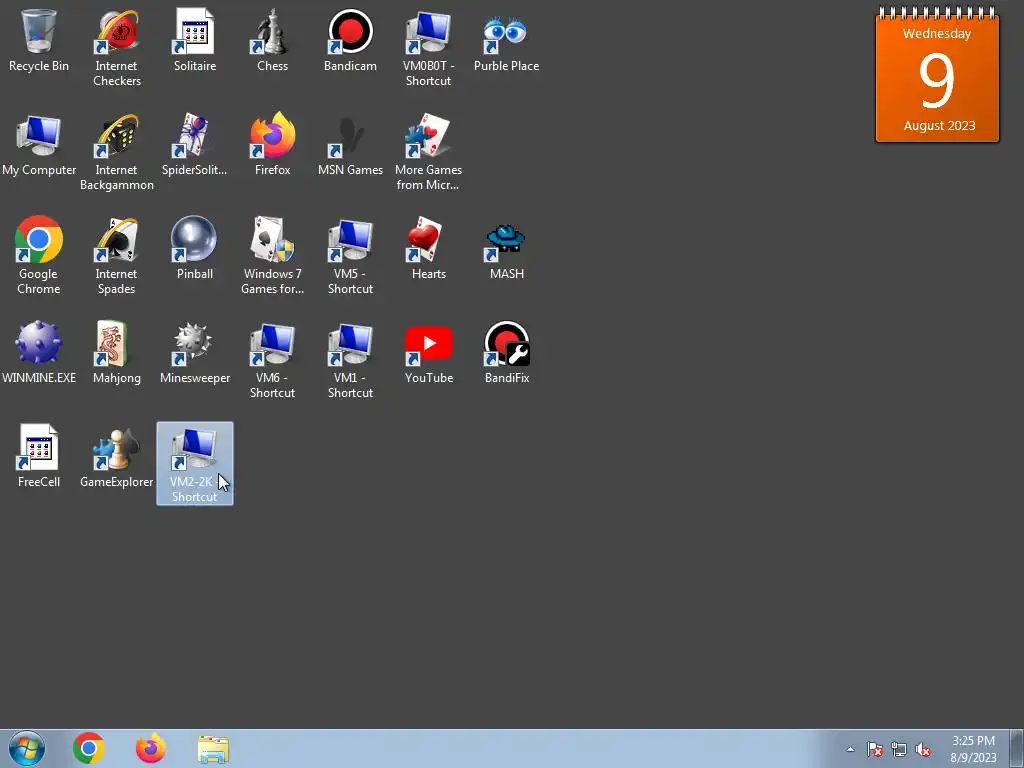Select the GameExplorer shortcut

[x=117, y=457]
